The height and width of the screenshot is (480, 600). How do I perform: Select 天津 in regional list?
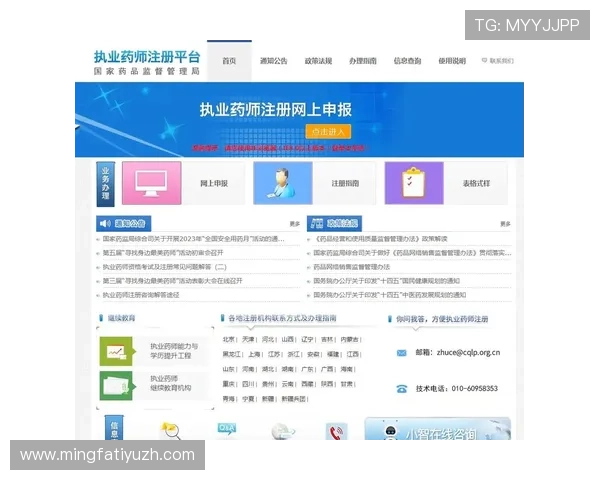(x=248, y=340)
